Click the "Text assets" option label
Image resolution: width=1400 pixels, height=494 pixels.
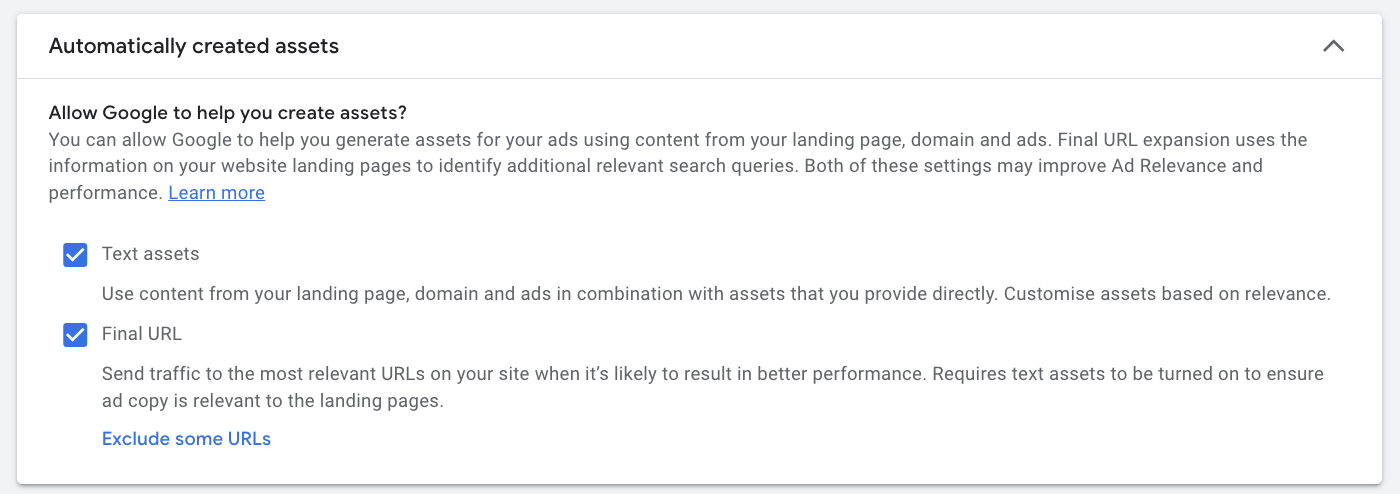point(151,254)
